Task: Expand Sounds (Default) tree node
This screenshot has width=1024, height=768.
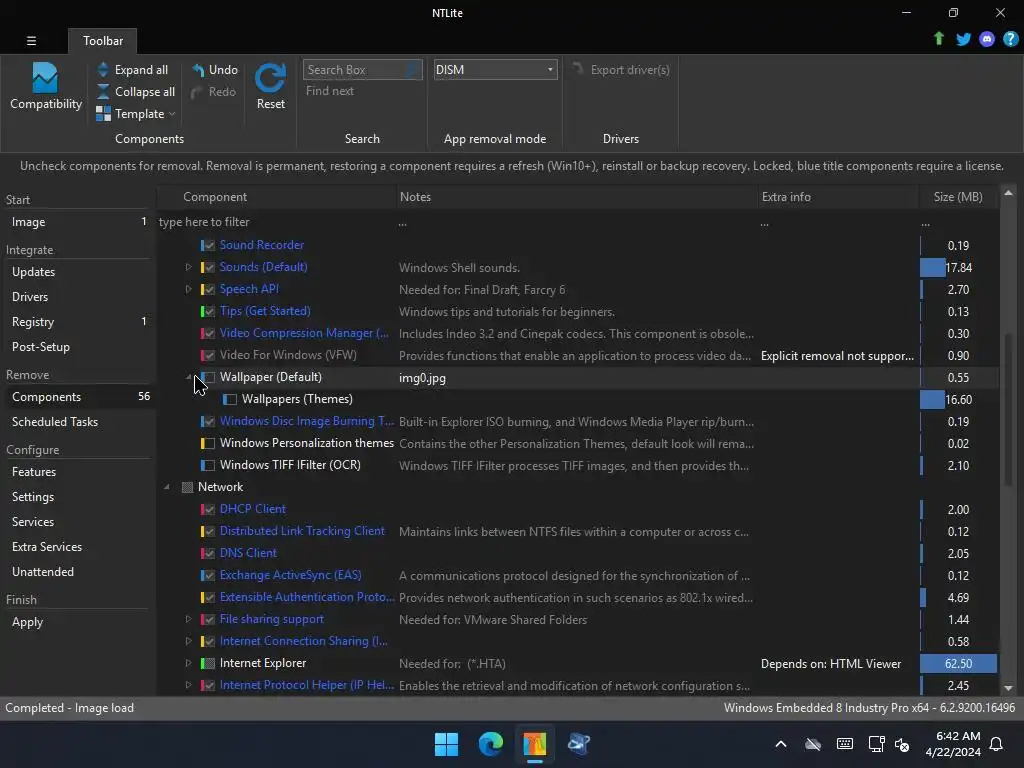Action: 188,267
